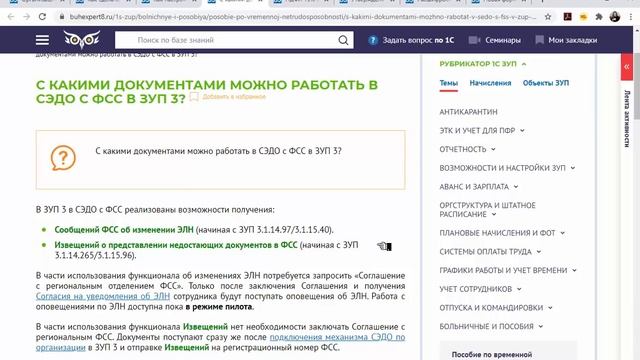640x360 pixels.
Task: Click Сообщений ФСС об изменении ЭЛН
Action: (x=124, y=230)
